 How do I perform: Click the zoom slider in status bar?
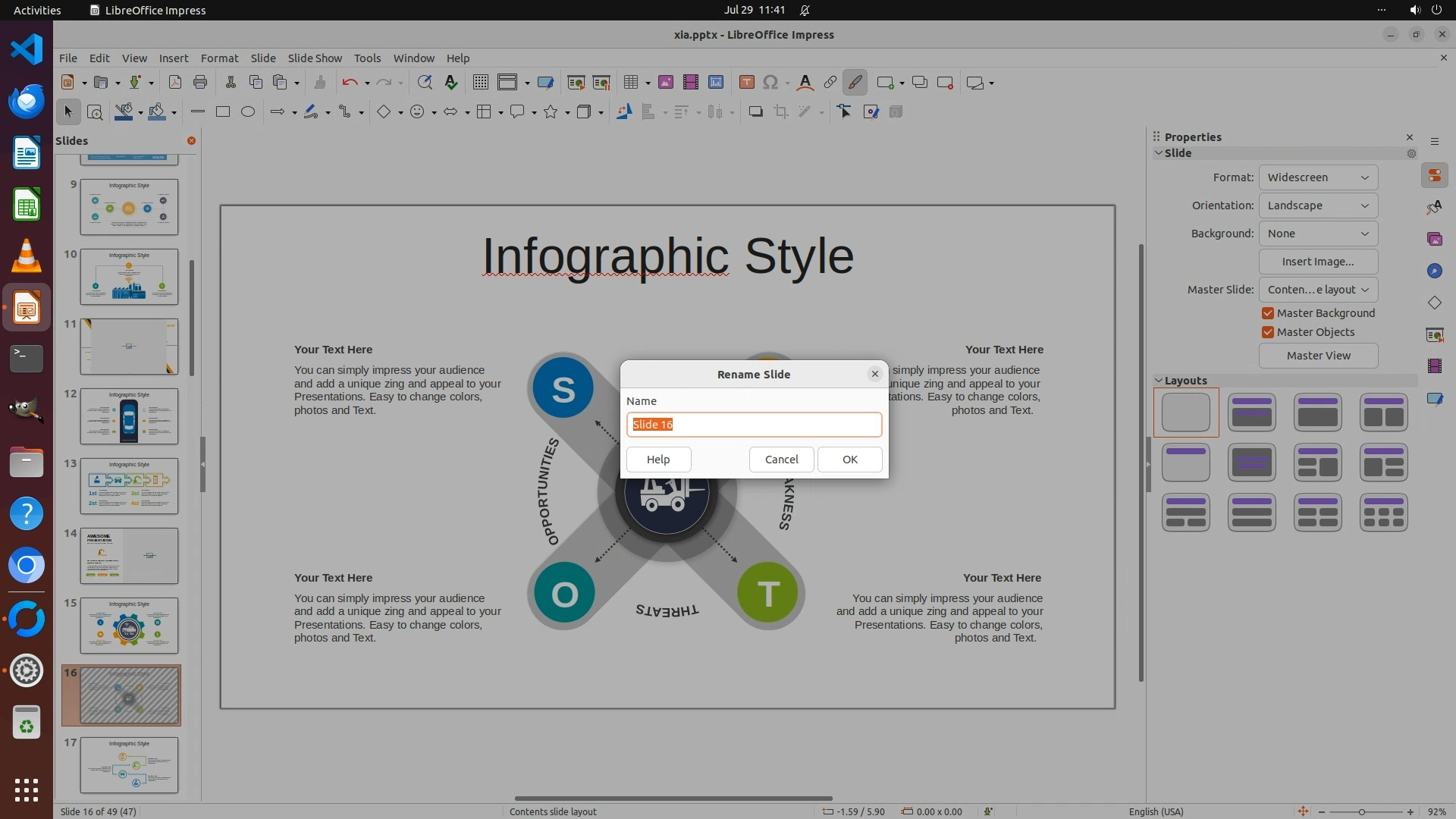1362,811
